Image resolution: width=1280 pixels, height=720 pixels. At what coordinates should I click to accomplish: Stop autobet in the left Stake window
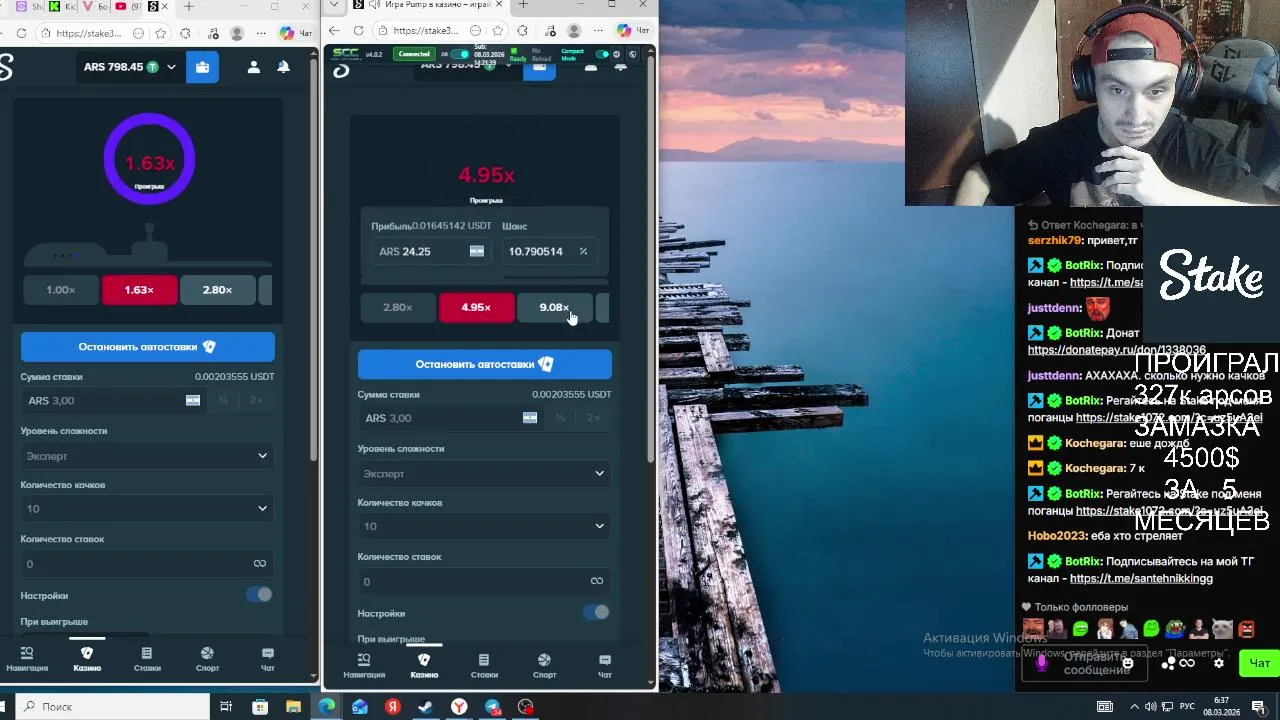(148, 347)
